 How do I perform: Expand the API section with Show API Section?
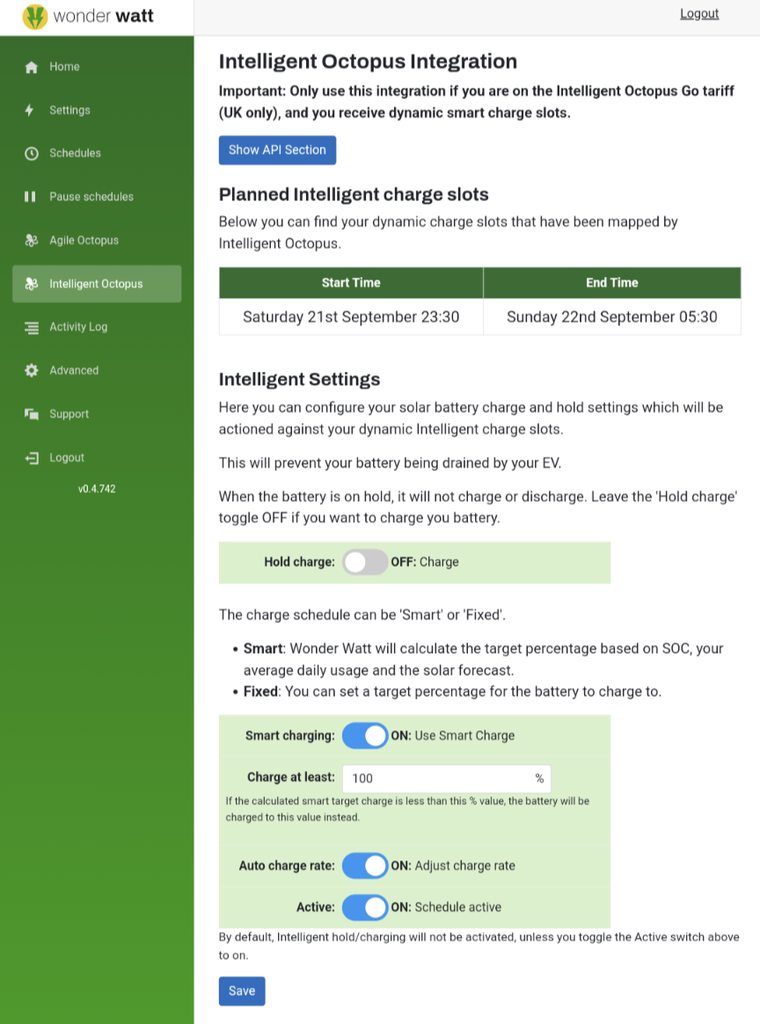coord(277,150)
